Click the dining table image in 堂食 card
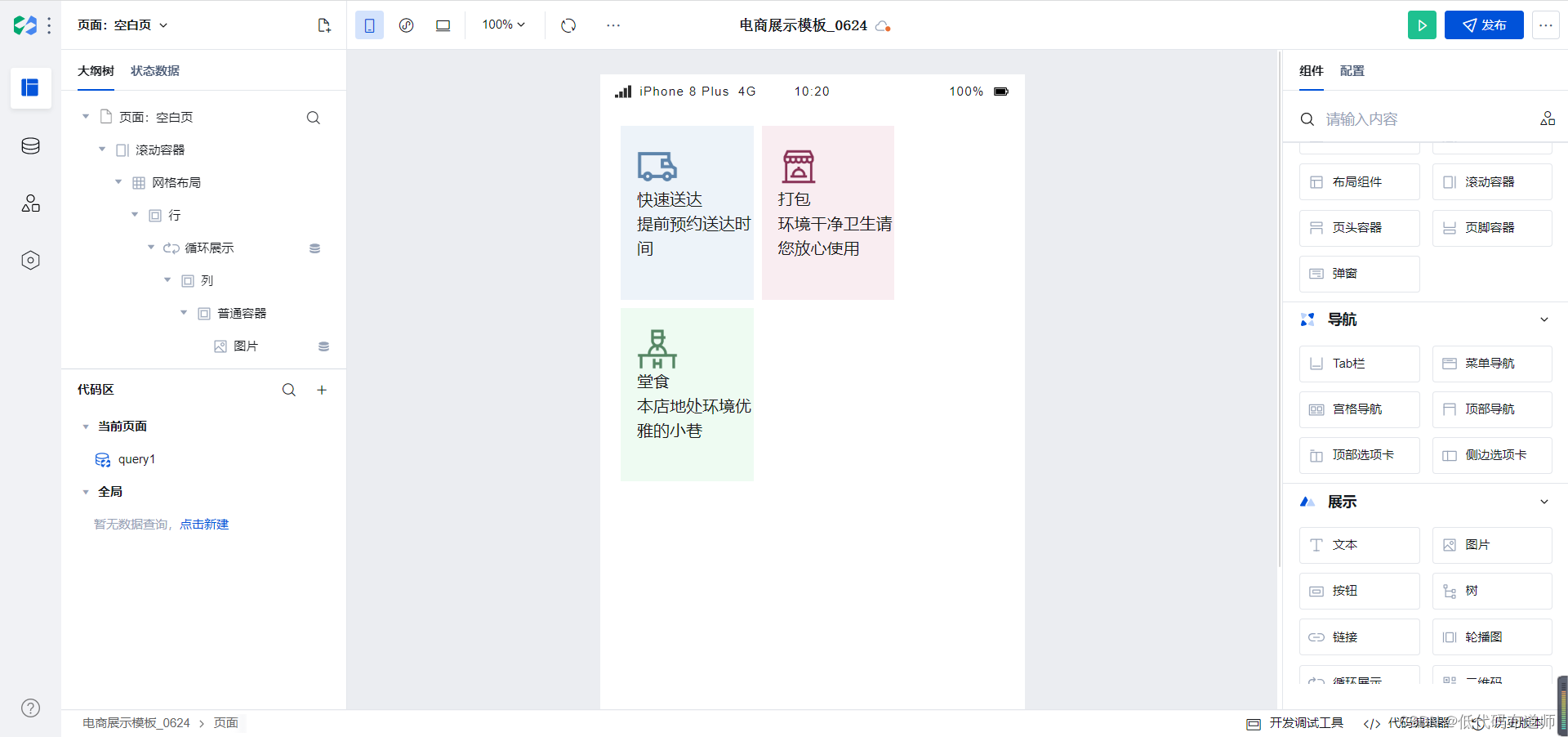The width and height of the screenshot is (1568, 737). coord(657,349)
